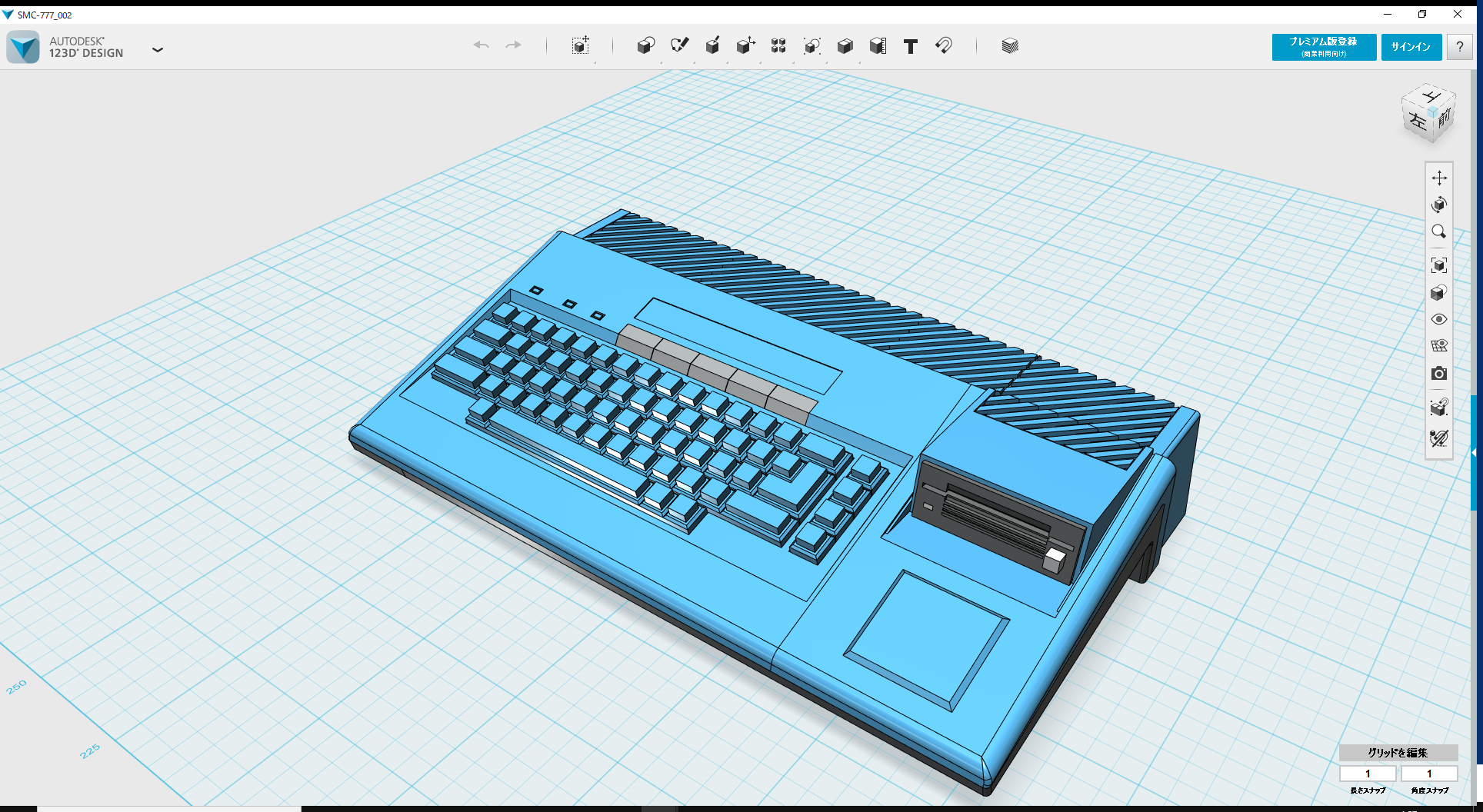The width and height of the screenshot is (1483, 812).
Task: Select the Snap magnet tool
Action: pyautogui.click(x=945, y=46)
